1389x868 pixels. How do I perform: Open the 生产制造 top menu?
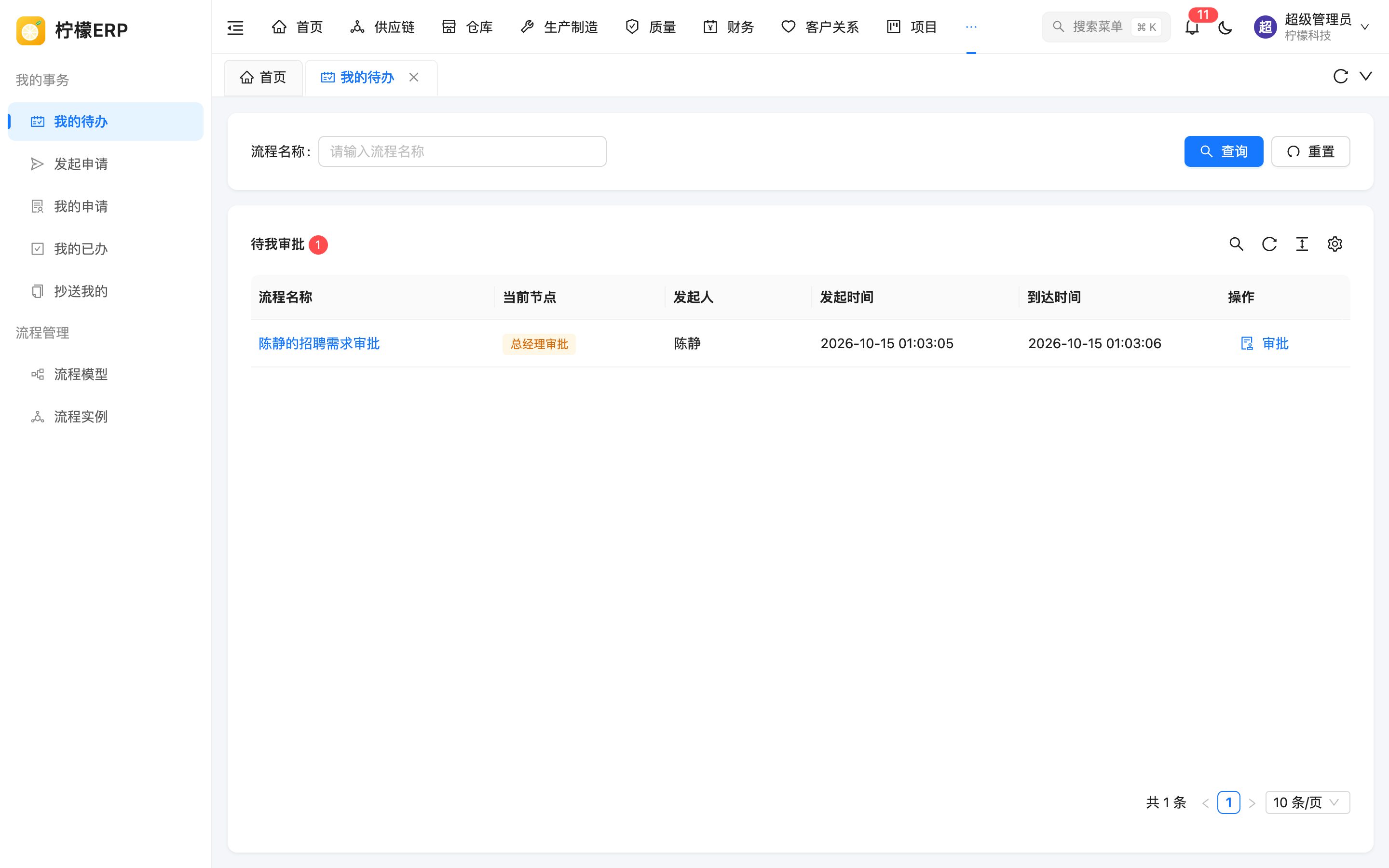pos(559,27)
